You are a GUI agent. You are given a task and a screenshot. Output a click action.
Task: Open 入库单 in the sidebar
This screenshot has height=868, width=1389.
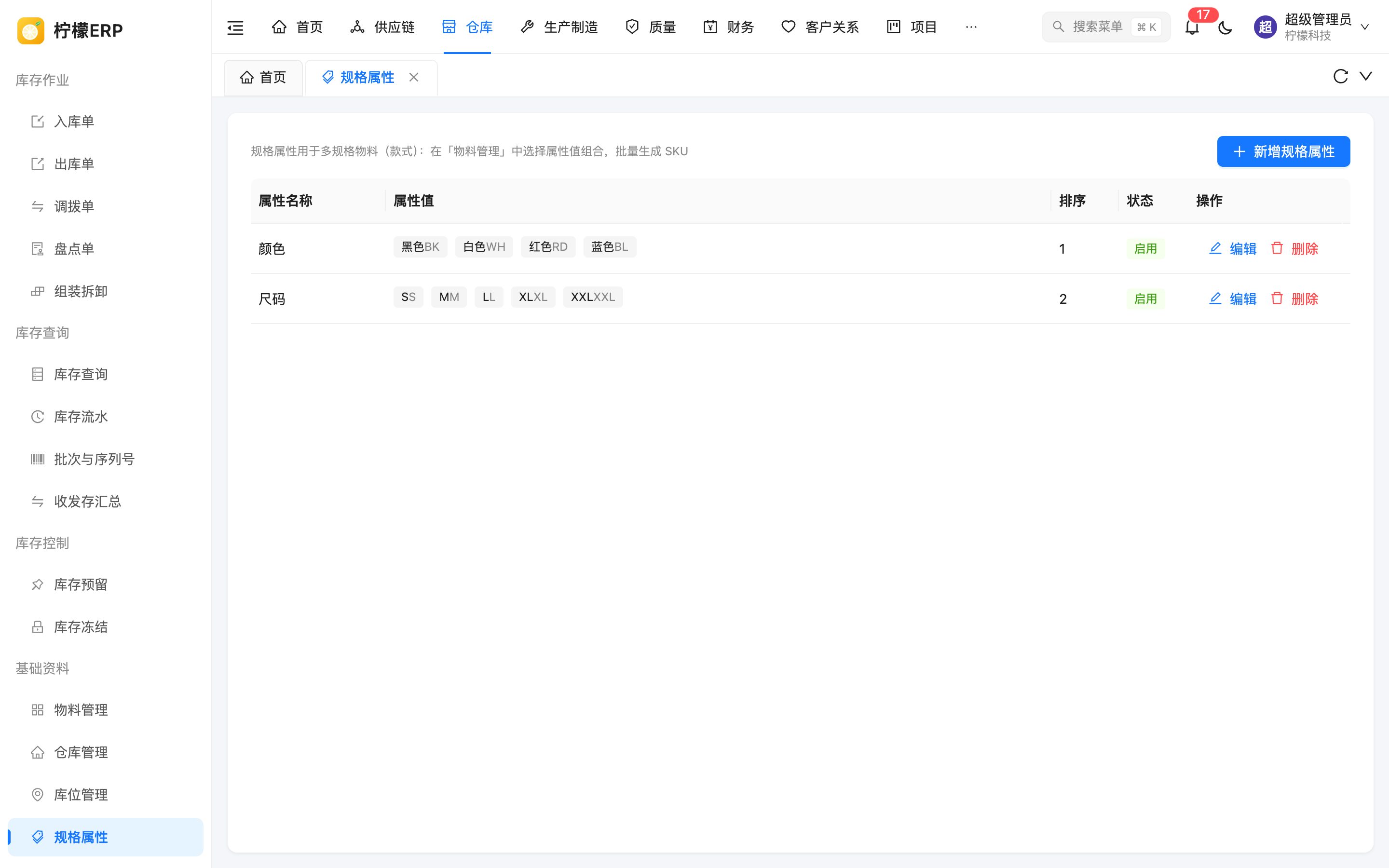(x=106, y=122)
